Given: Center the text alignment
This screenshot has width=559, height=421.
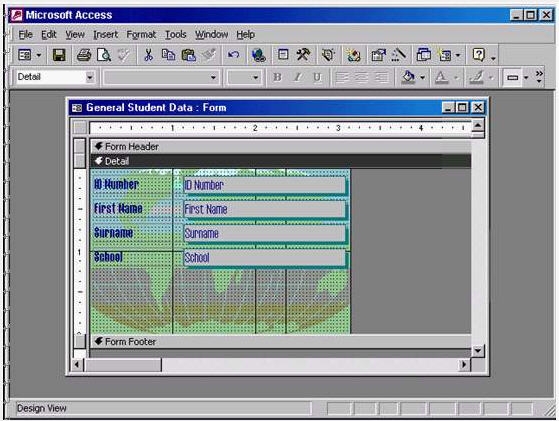Looking at the screenshot, I should click(x=361, y=77).
